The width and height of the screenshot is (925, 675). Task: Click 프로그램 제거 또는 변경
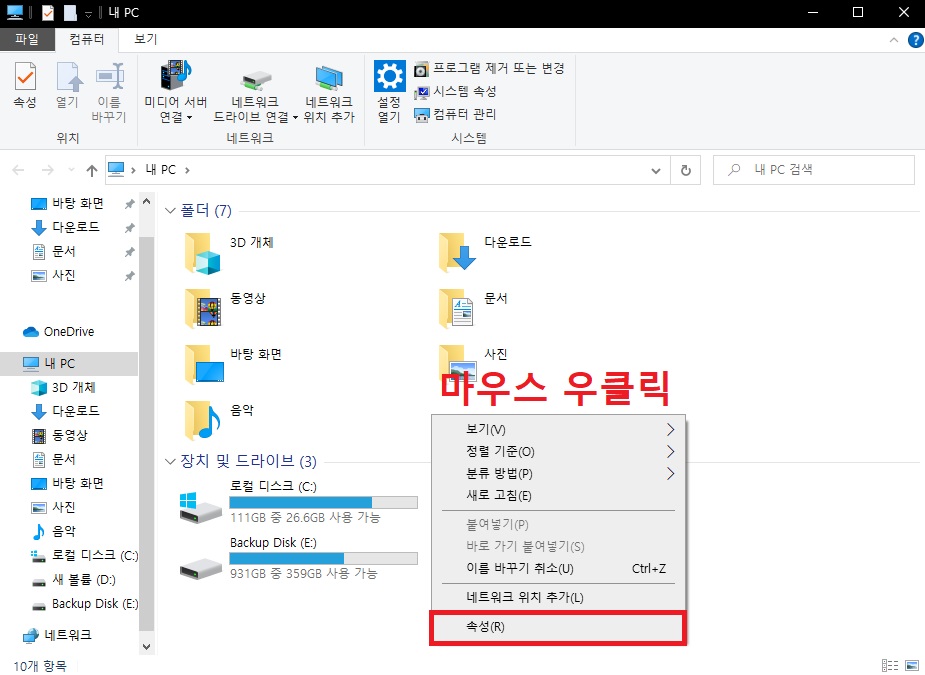click(489, 68)
